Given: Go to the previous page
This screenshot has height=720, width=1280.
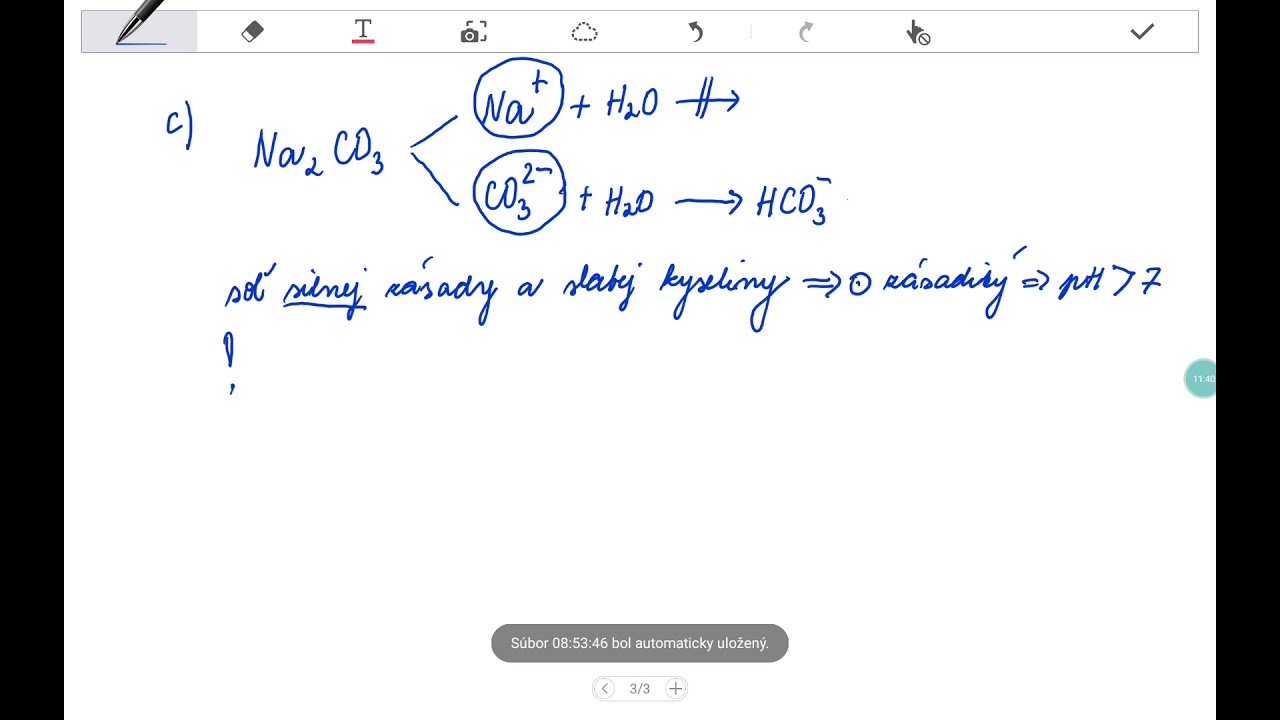Looking at the screenshot, I should [x=604, y=688].
